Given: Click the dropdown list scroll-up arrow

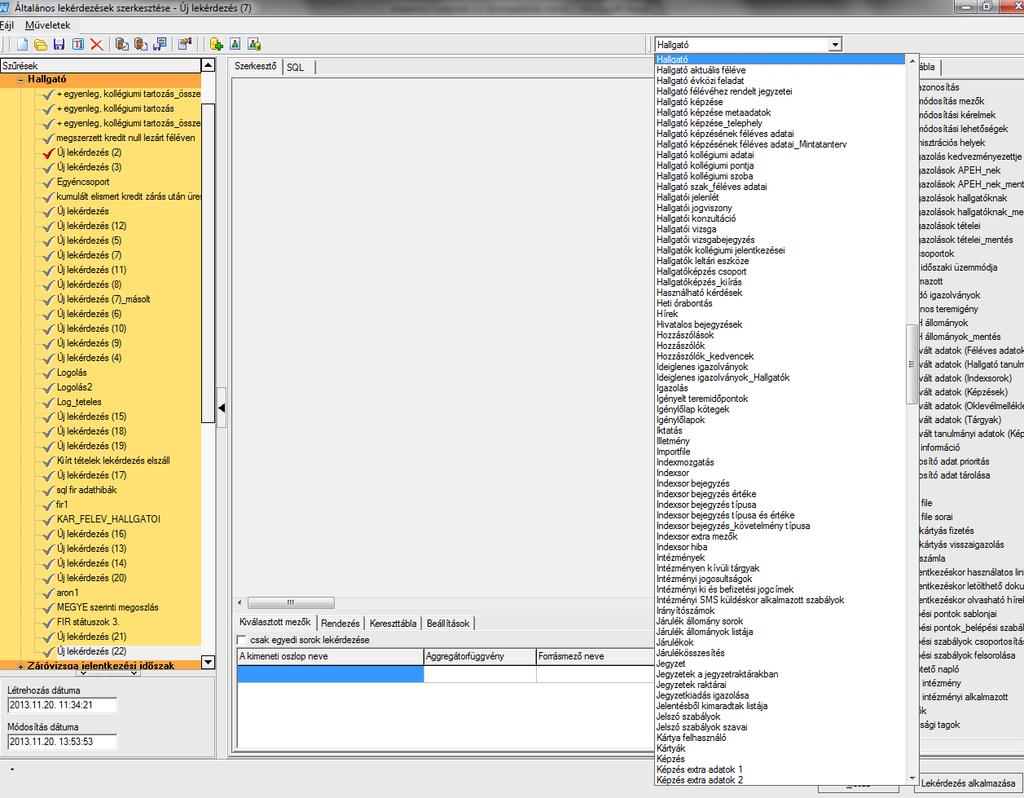Looking at the screenshot, I should [x=912, y=59].
